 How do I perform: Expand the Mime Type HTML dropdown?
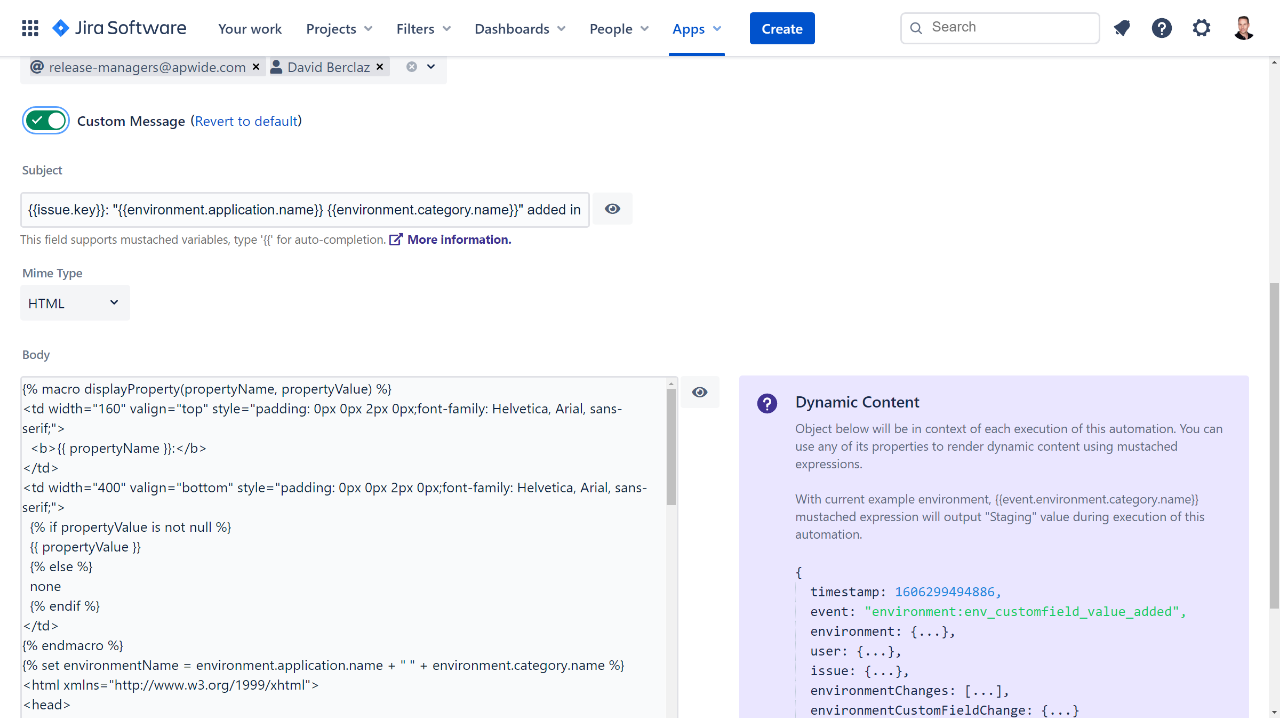pyautogui.click(x=75, y=303)
